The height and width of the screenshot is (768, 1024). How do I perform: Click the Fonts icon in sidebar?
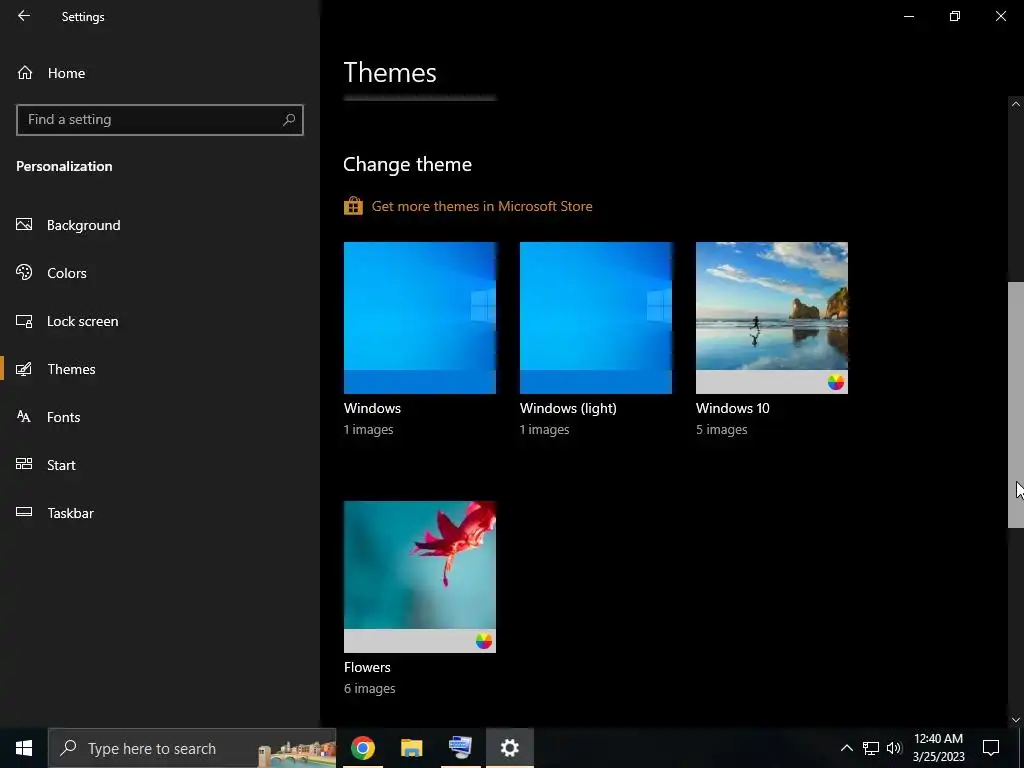(24, 417)
